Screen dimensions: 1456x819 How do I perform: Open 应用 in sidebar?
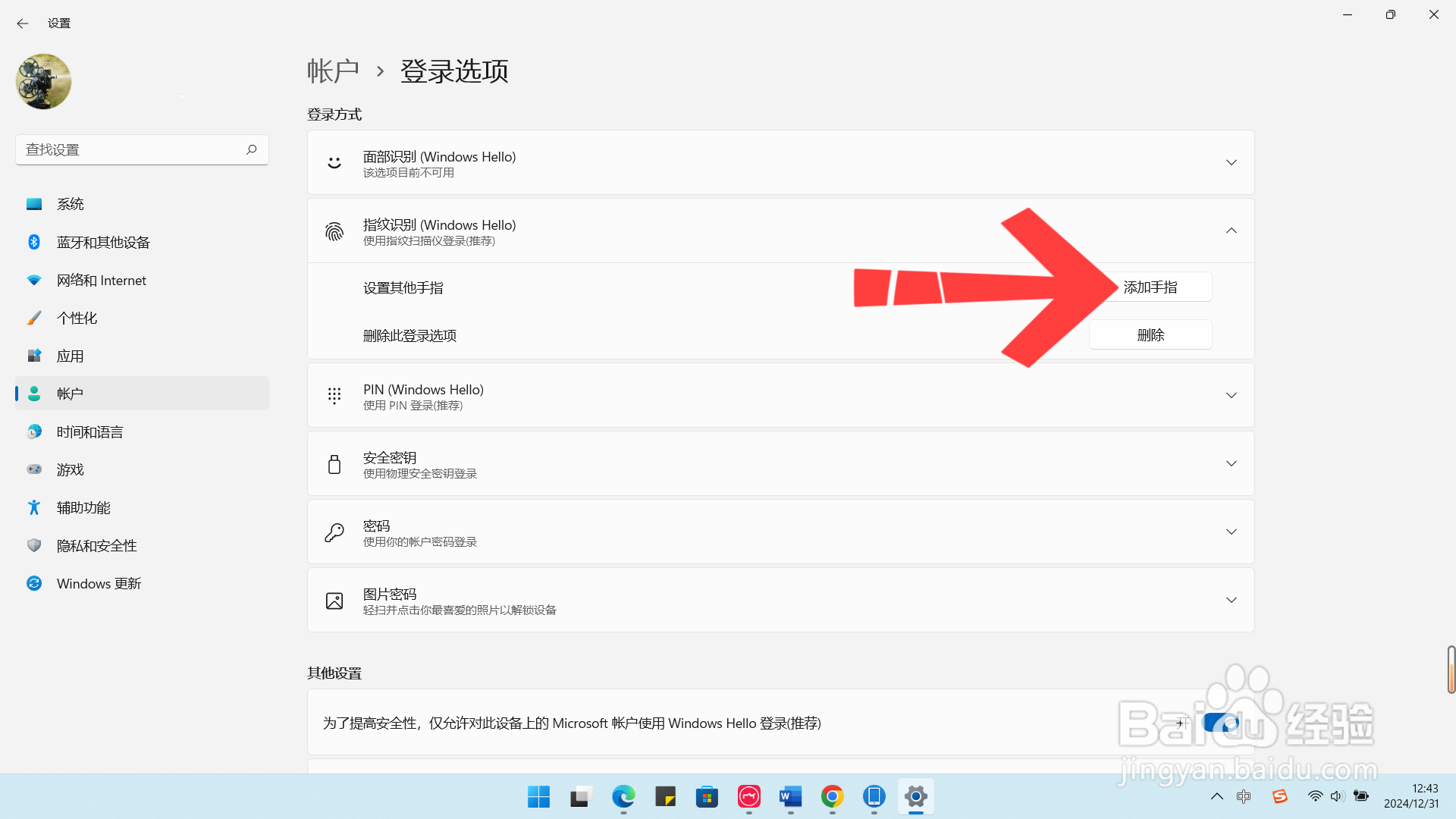click(x=142, y=356)
